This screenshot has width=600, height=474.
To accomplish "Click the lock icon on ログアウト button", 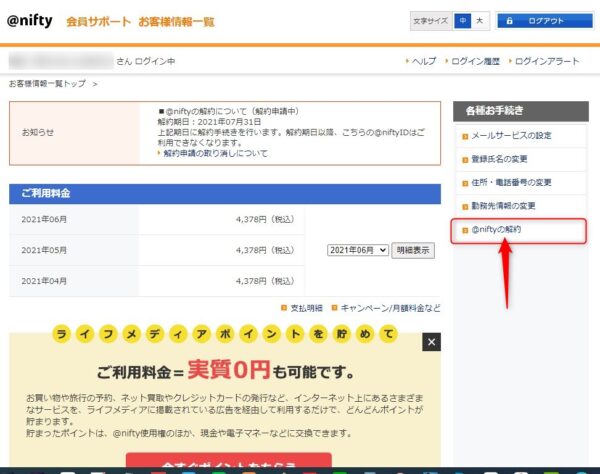I will [509, 20].
